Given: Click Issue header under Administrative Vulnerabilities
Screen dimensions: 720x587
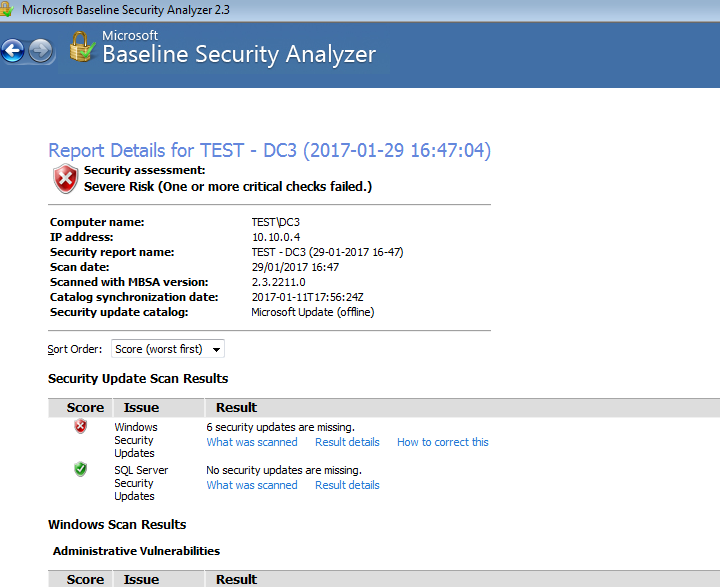Looking at the screenshot, I should 141,579.
